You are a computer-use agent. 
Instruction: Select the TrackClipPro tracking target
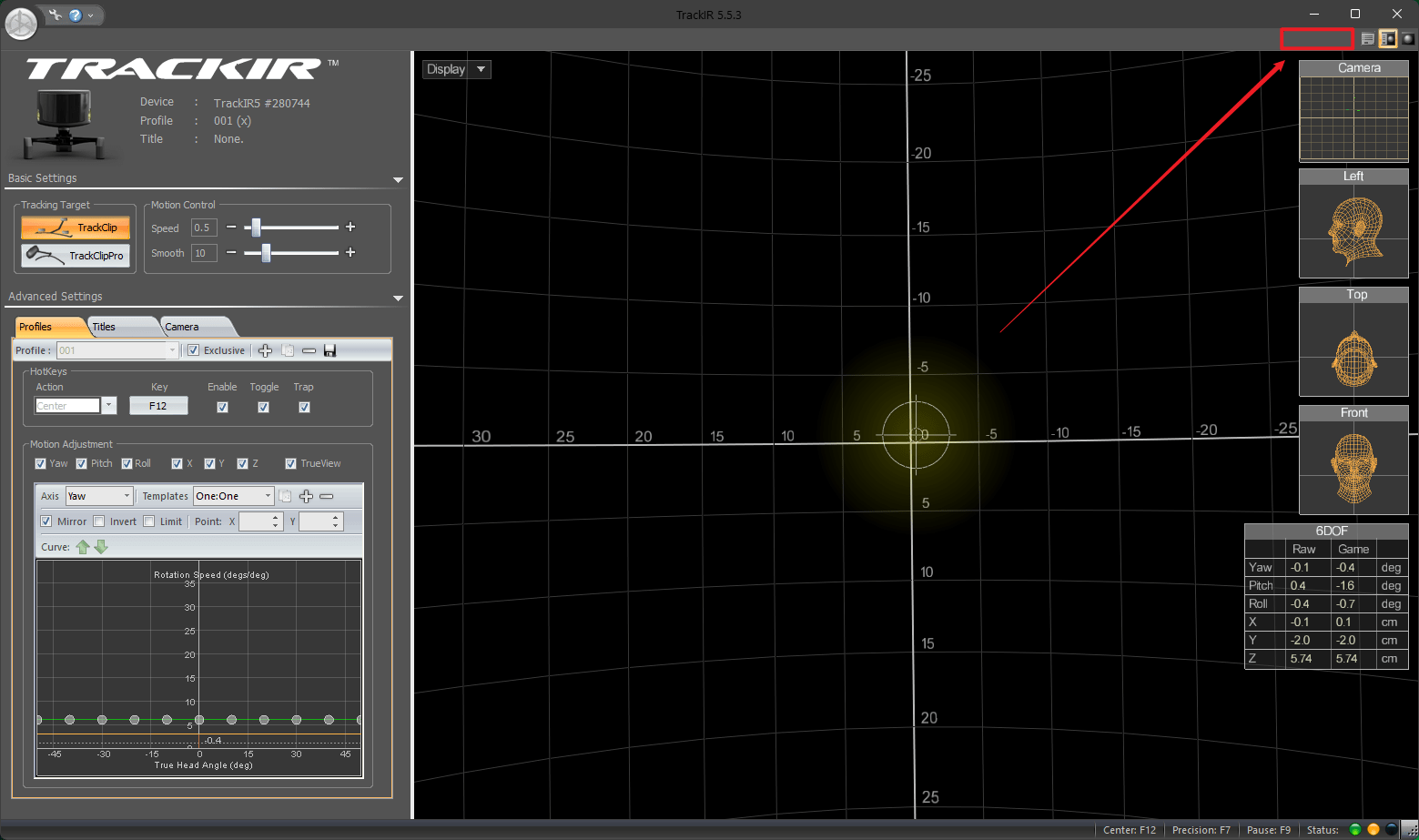pos(76,256)
